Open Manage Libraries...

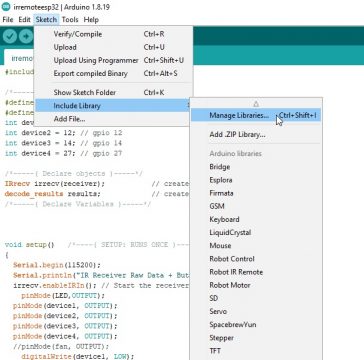[x=256, y=115]
